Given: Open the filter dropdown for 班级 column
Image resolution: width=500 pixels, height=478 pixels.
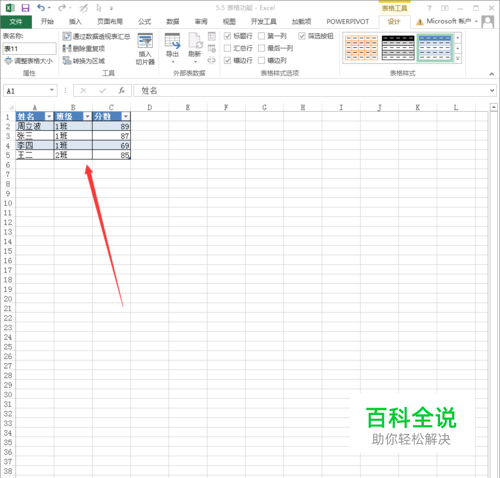Looking at the screenshot, I should (87, 116).
